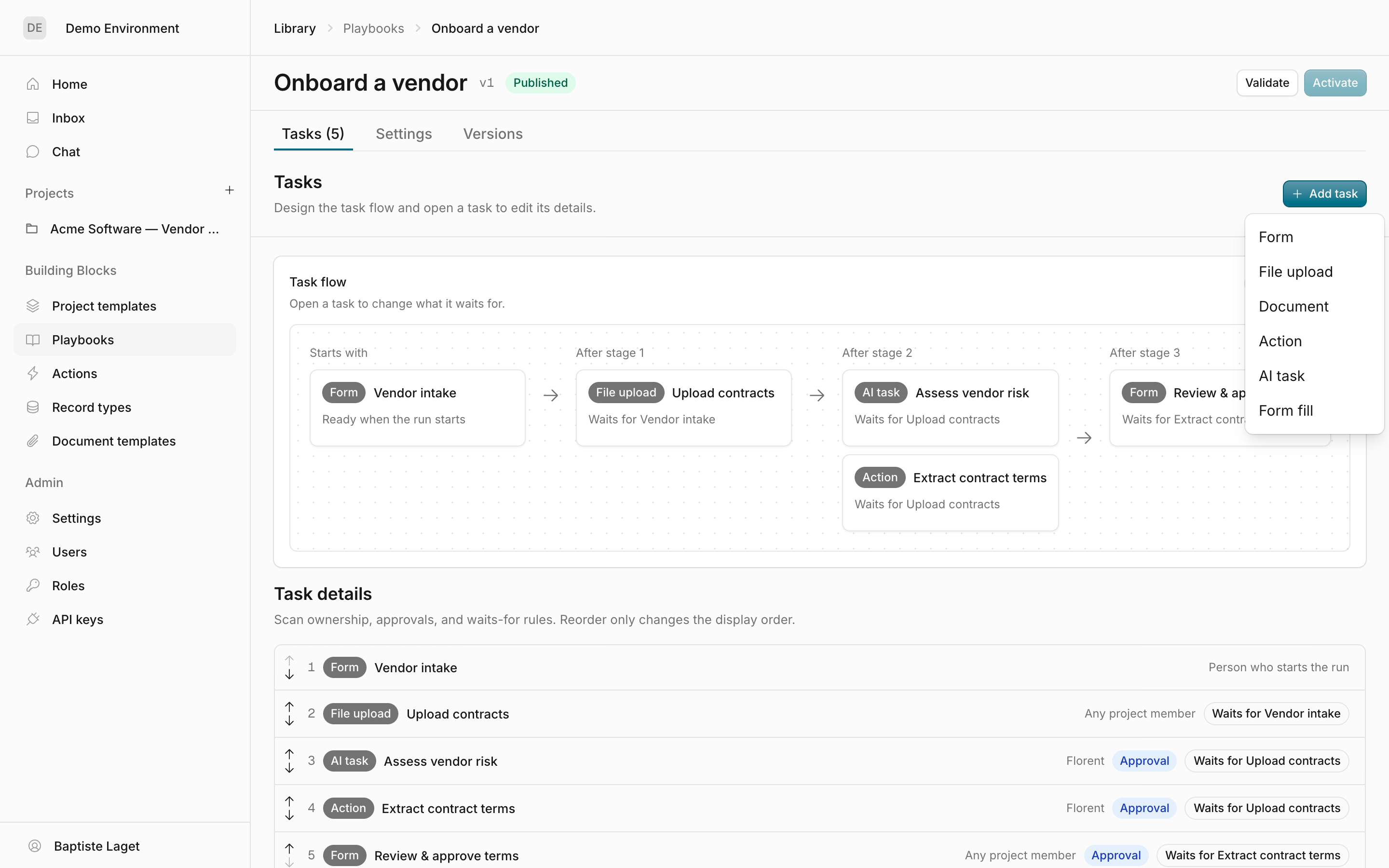Click the Waits for Vendor intake chip
1389x868 pixels.
pos(1276,713)
